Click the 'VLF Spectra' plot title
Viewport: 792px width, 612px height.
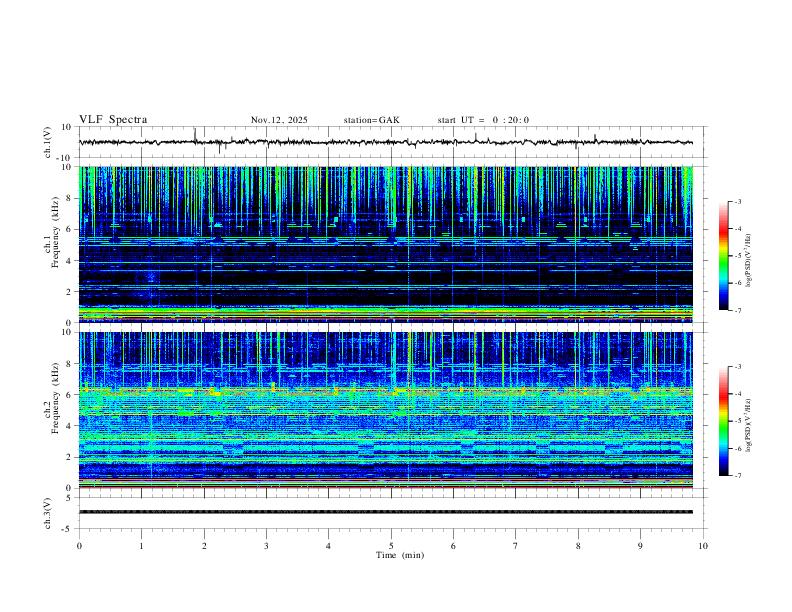(113, 120)
